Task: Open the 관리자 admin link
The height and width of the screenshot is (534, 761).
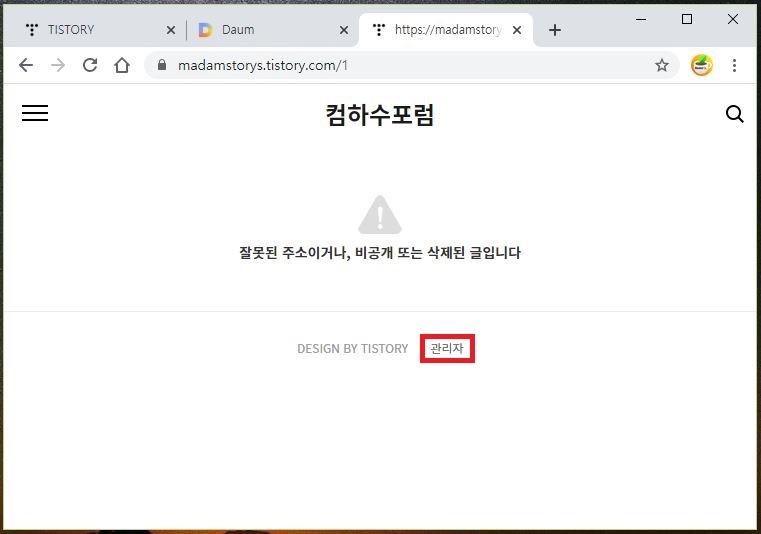Action: [x=447, y=348]
